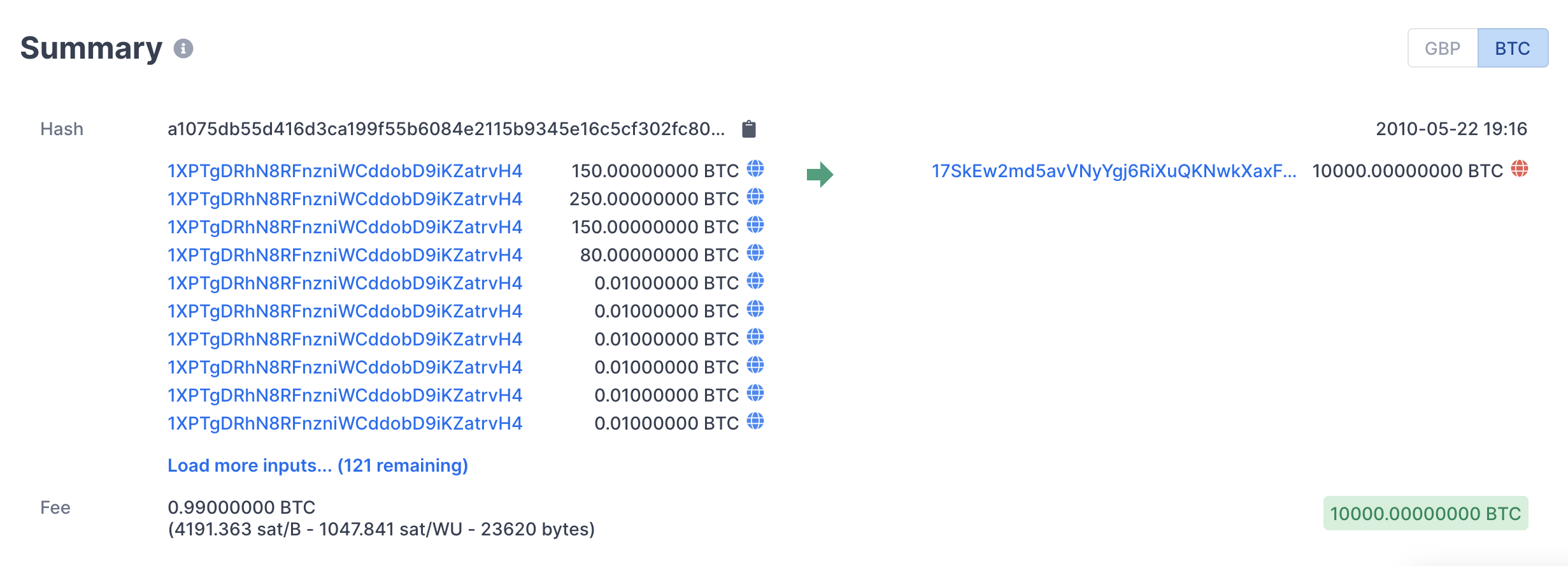
Task: Click the globe icon on the third input row
Action: 755,225
